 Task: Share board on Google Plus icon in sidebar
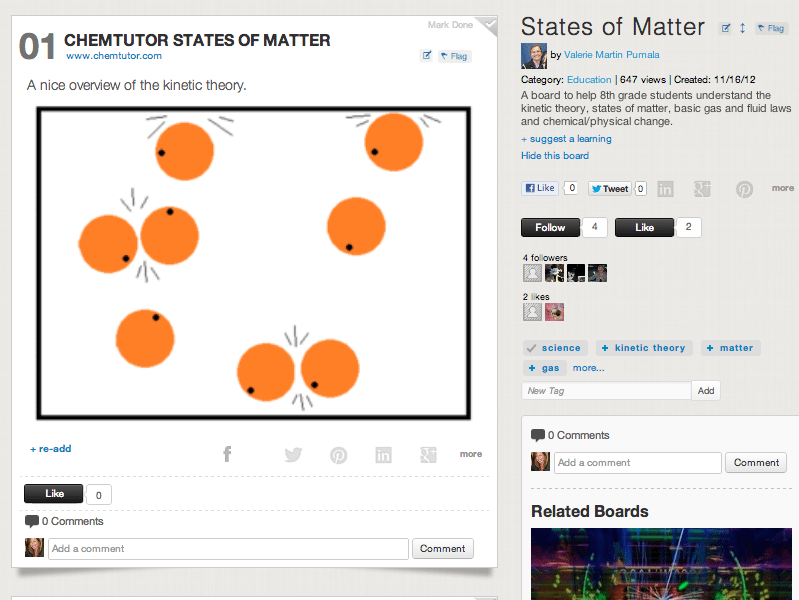coord(702,189)
